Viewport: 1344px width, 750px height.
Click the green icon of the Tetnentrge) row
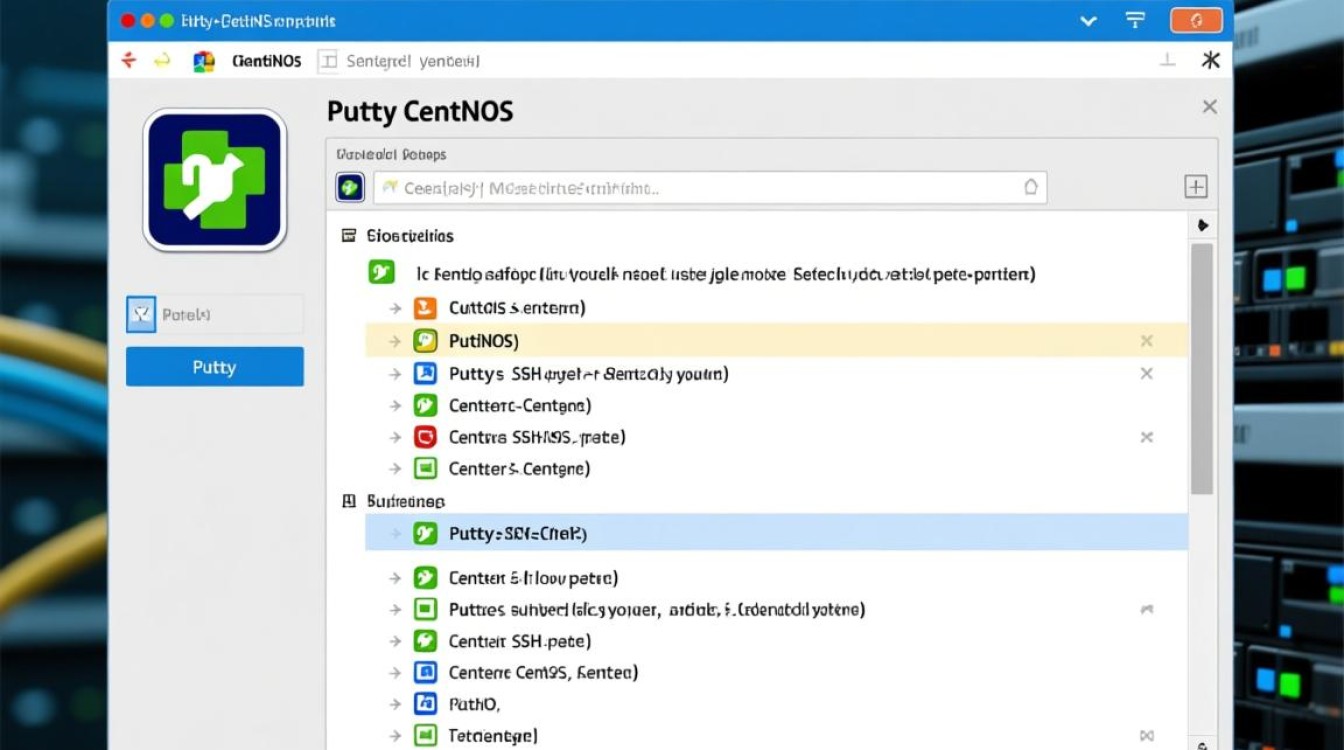click(x=425, y=736)
